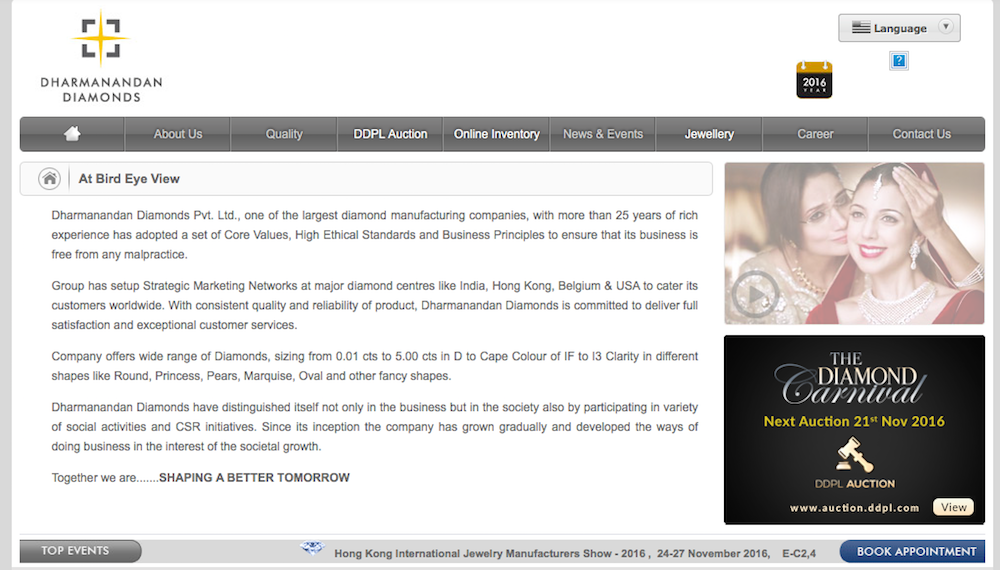Click the Book Appointment button
This screenshot has height=570, width=1000.
(x=913, y=552)
